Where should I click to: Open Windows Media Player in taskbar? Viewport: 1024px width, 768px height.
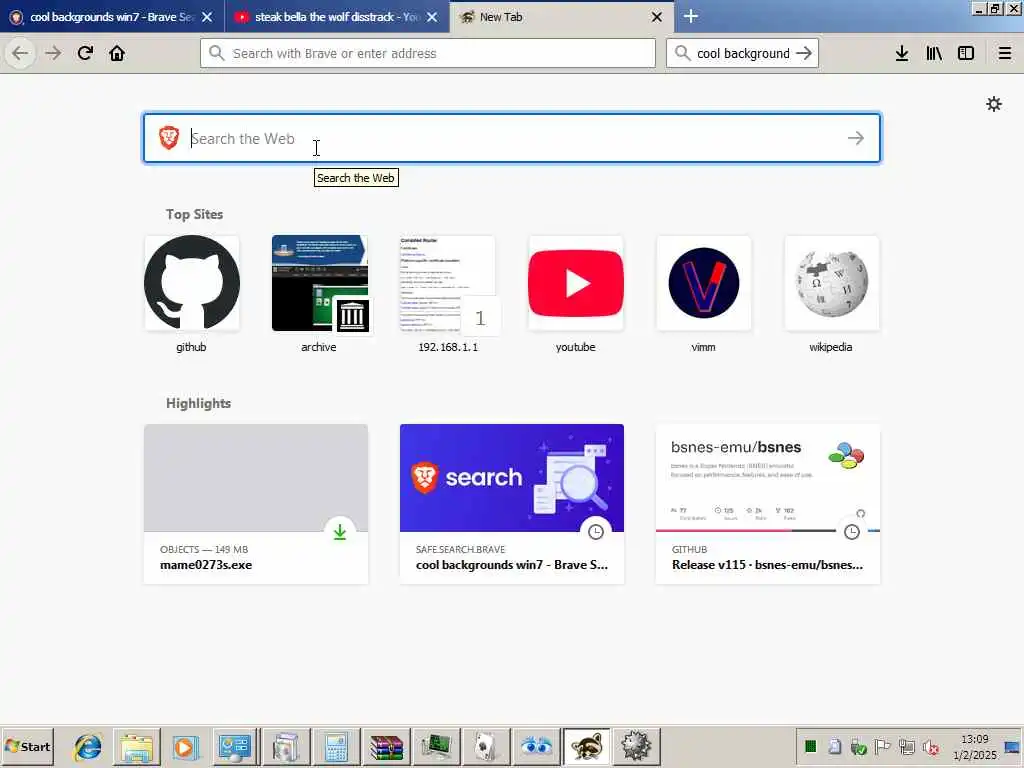(x=184, y=746)
